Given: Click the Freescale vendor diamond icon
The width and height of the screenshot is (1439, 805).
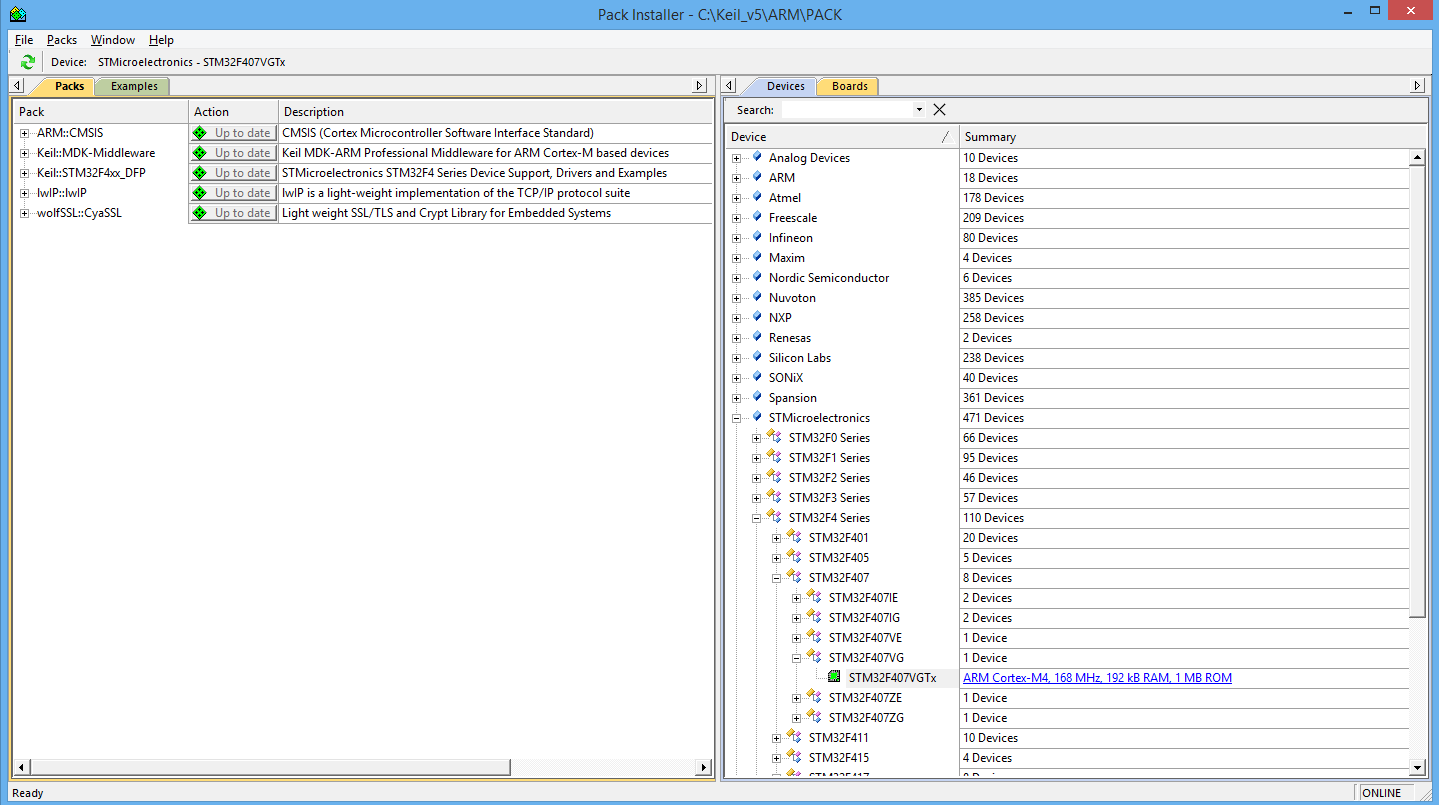Looking at the screenshot, I should (757, 217).
